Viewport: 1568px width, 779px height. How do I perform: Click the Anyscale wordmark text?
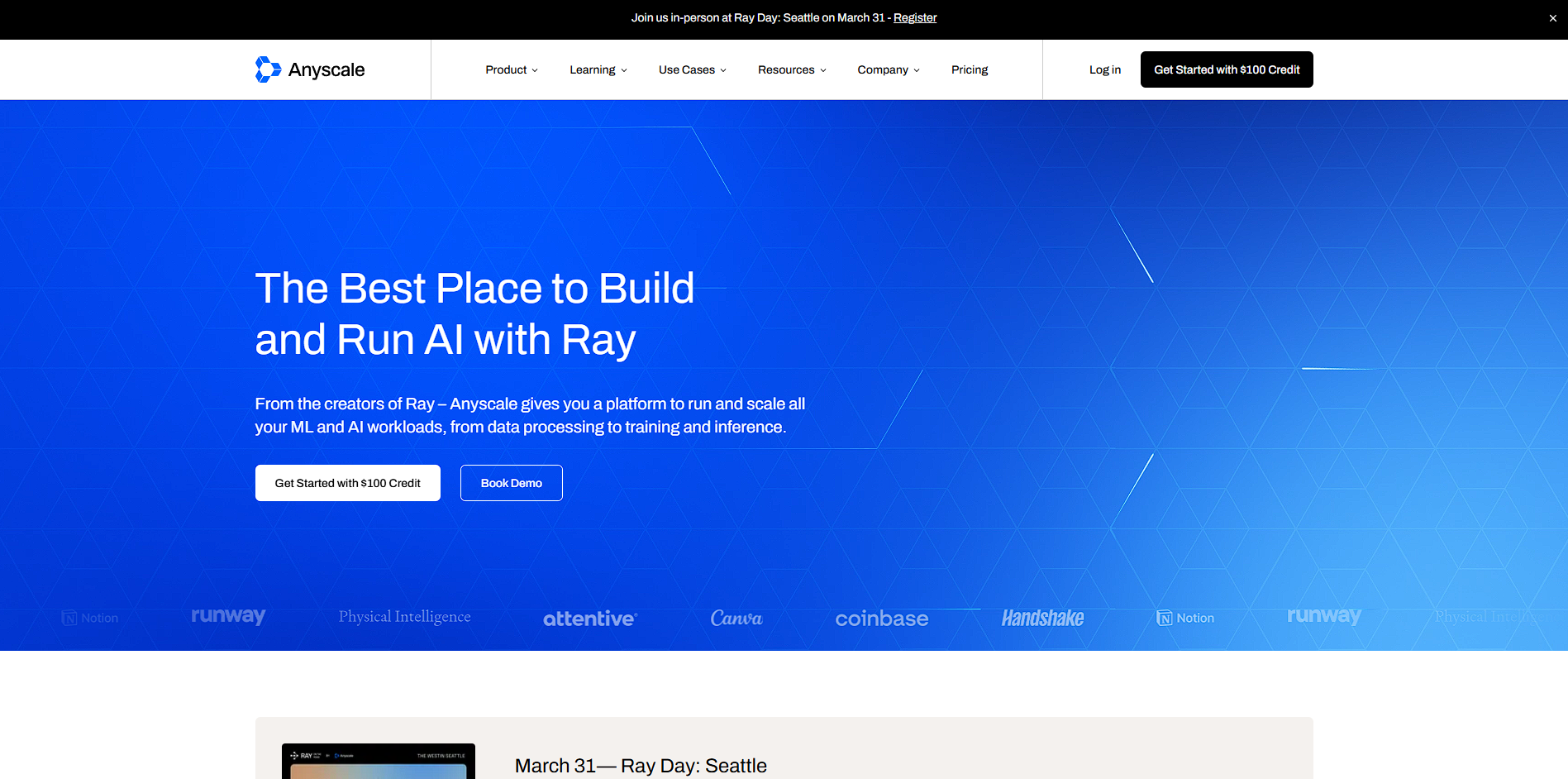(x=326, y=70)
